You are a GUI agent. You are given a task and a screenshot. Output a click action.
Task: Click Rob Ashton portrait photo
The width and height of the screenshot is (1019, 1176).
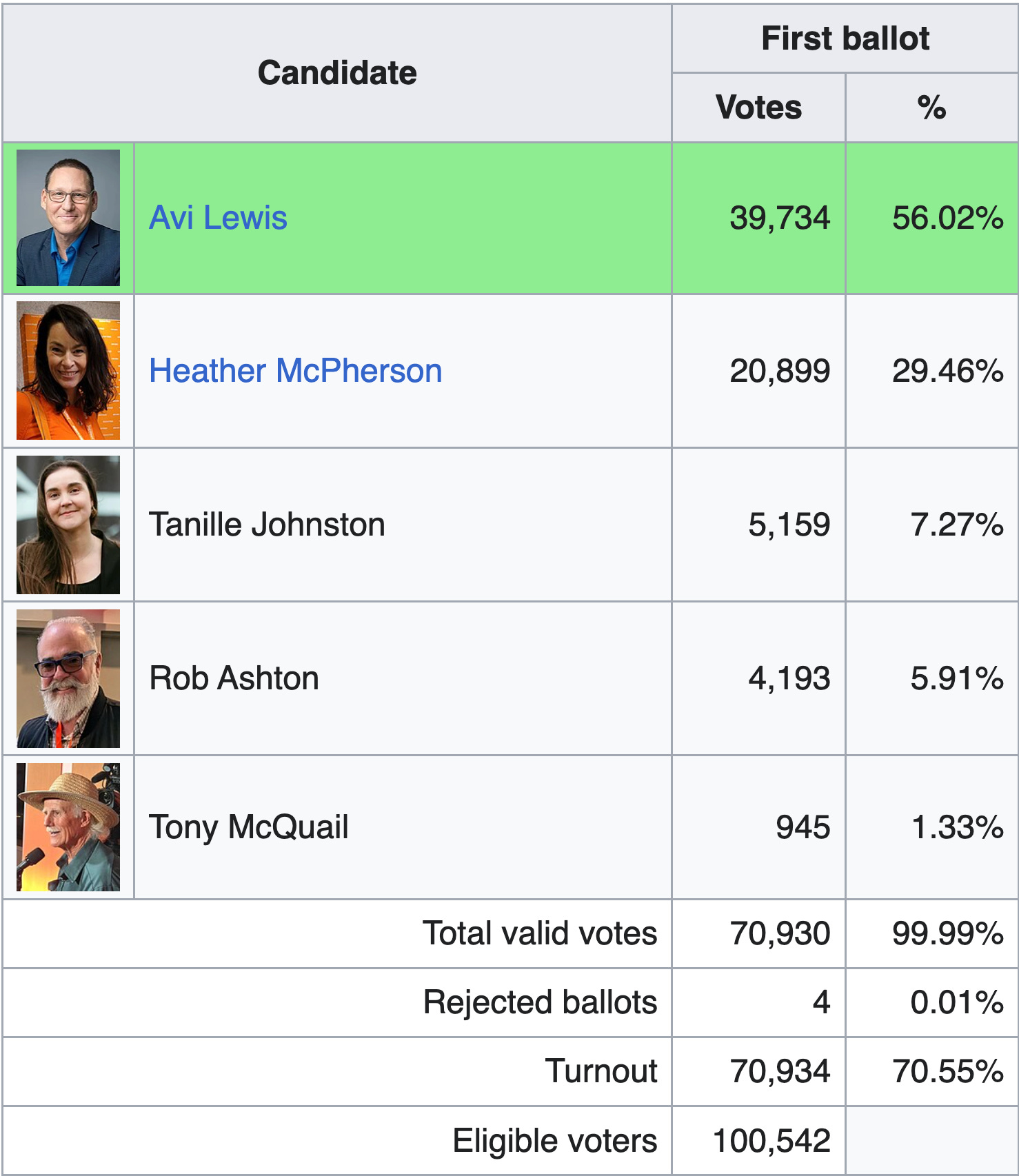click(x=68, y=678)
